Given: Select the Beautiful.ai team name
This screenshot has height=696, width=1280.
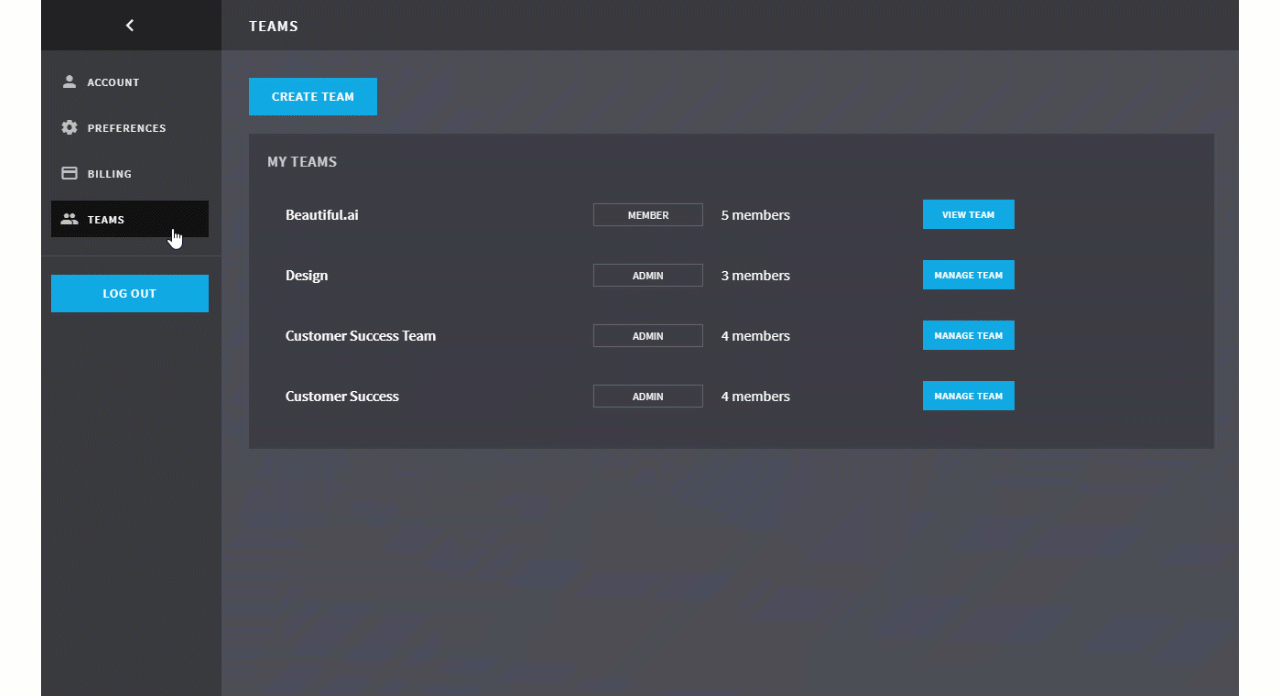Looking at the screenshot, I should (x=321, y=215).
